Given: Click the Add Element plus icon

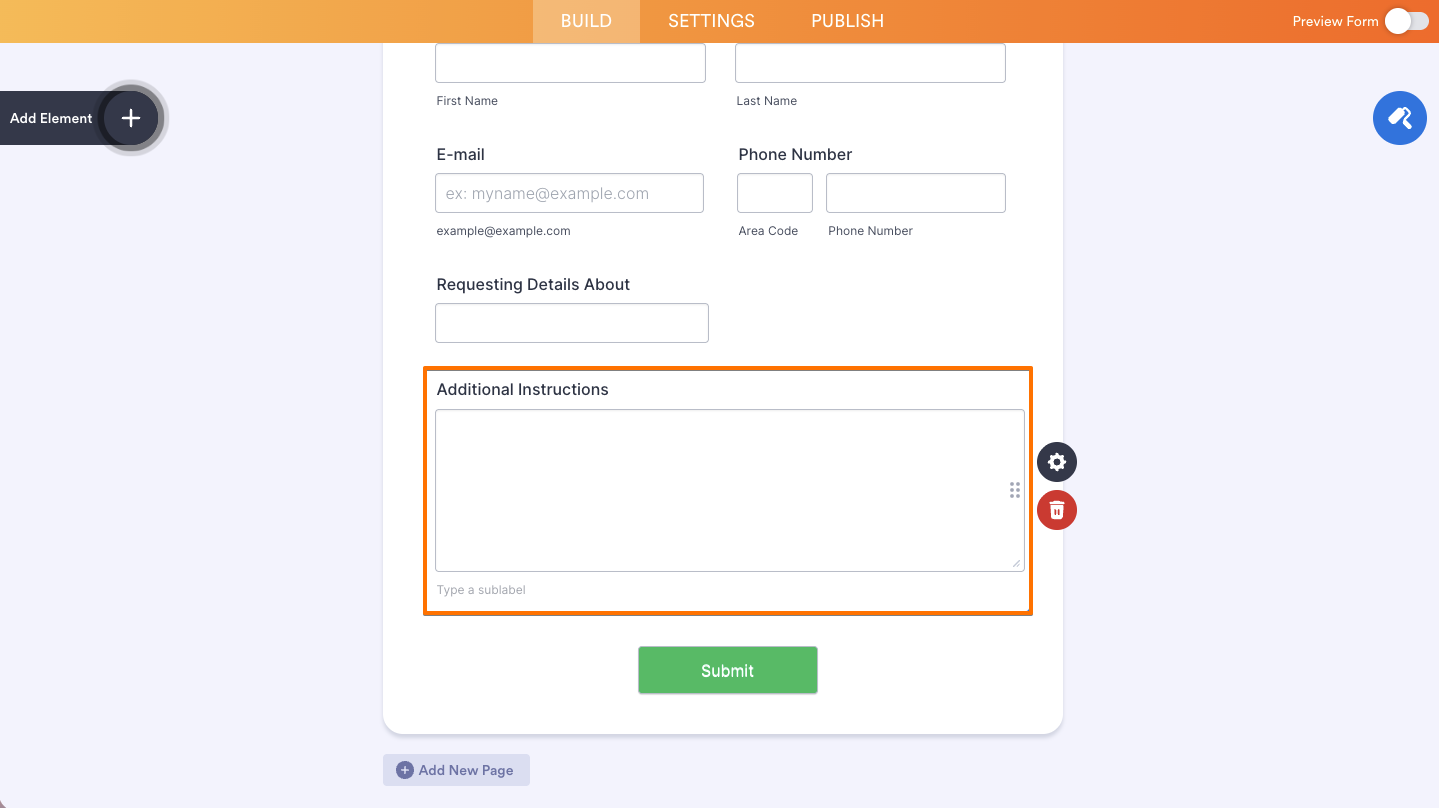Looking at the screenshot, I should click(129, 117).
